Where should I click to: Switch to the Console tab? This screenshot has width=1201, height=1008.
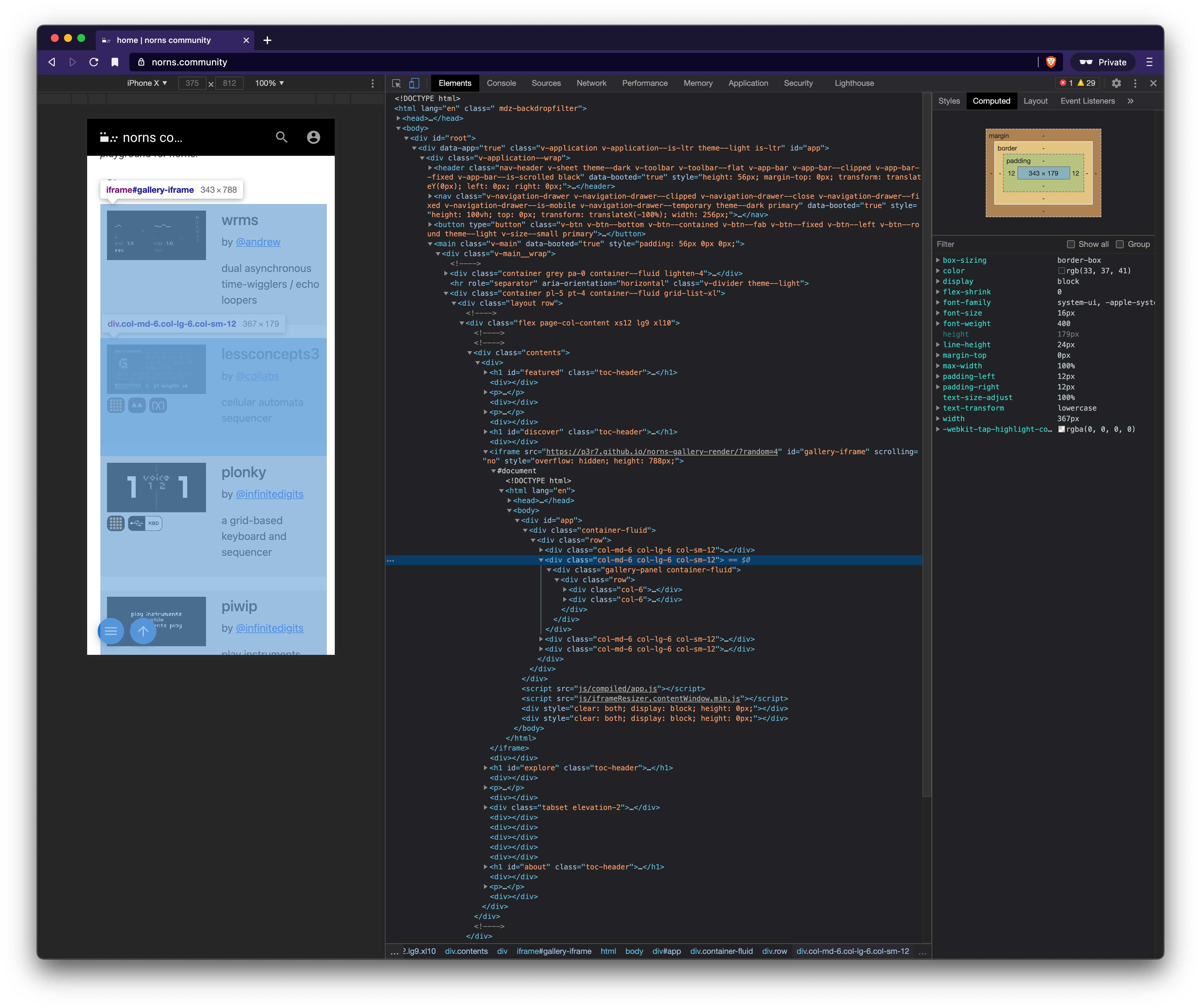coord(501,84)
